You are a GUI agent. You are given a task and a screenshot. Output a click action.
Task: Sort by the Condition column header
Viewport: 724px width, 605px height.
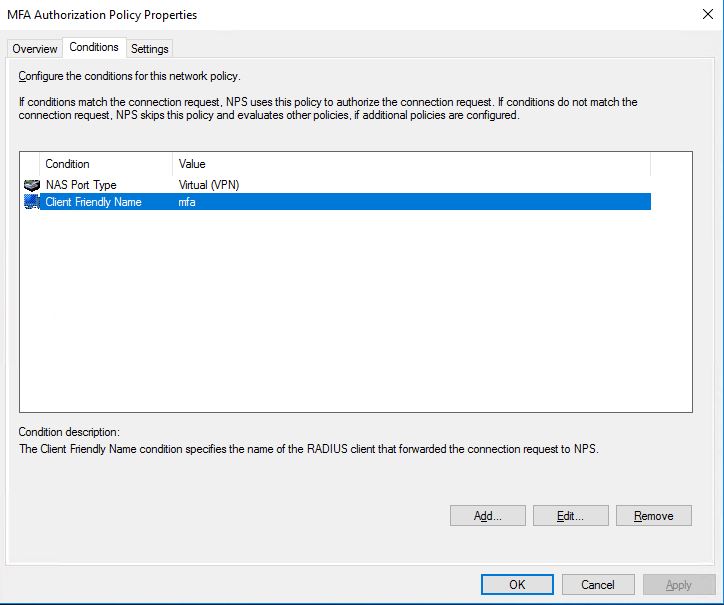(106, 164)
